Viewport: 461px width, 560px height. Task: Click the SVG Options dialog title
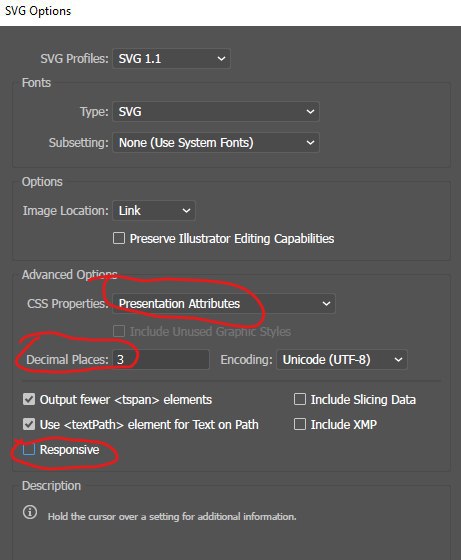point(38,11)
